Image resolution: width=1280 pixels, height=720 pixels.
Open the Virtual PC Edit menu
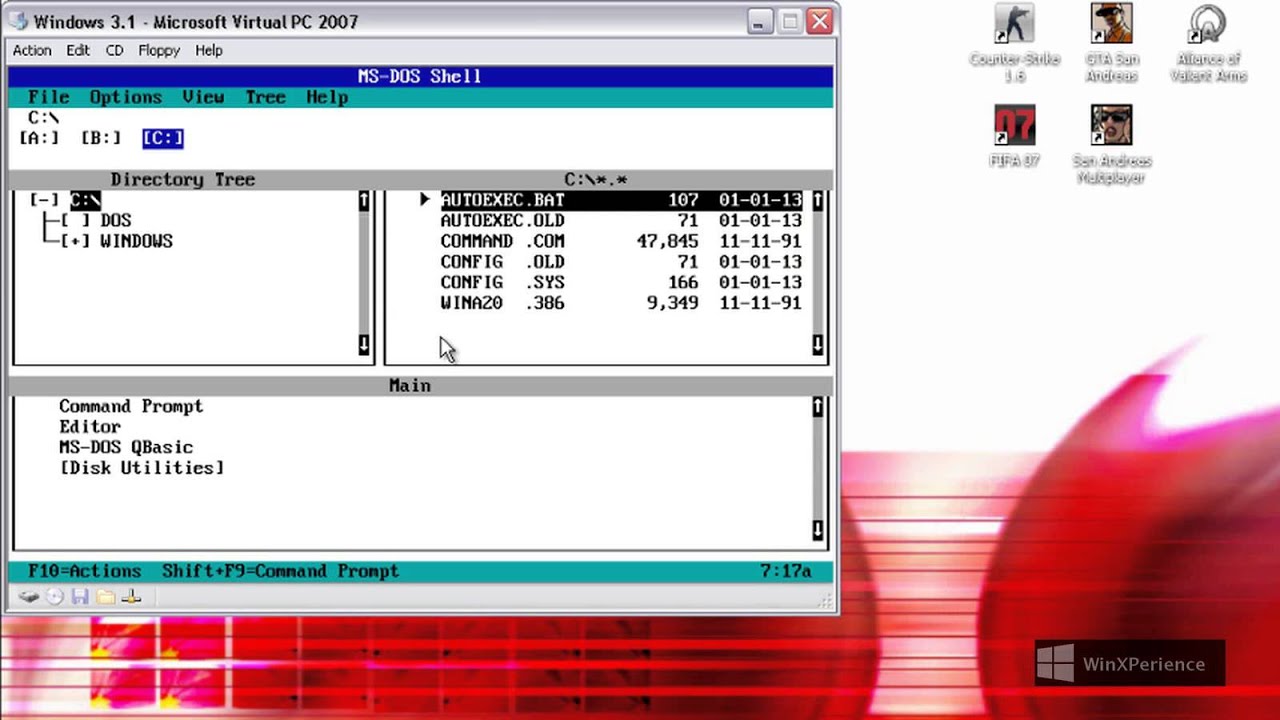click(78, 50)
